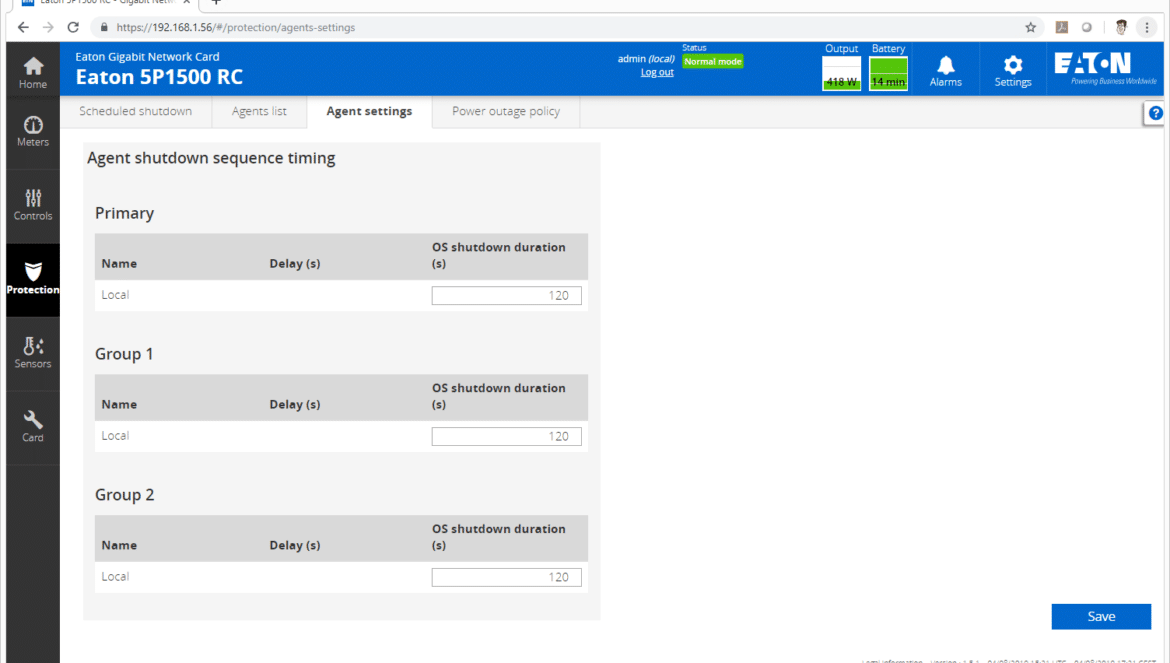This screenshot has width=1170, height=663.
Task: Click the padlock site security icon
Action: 104,28
